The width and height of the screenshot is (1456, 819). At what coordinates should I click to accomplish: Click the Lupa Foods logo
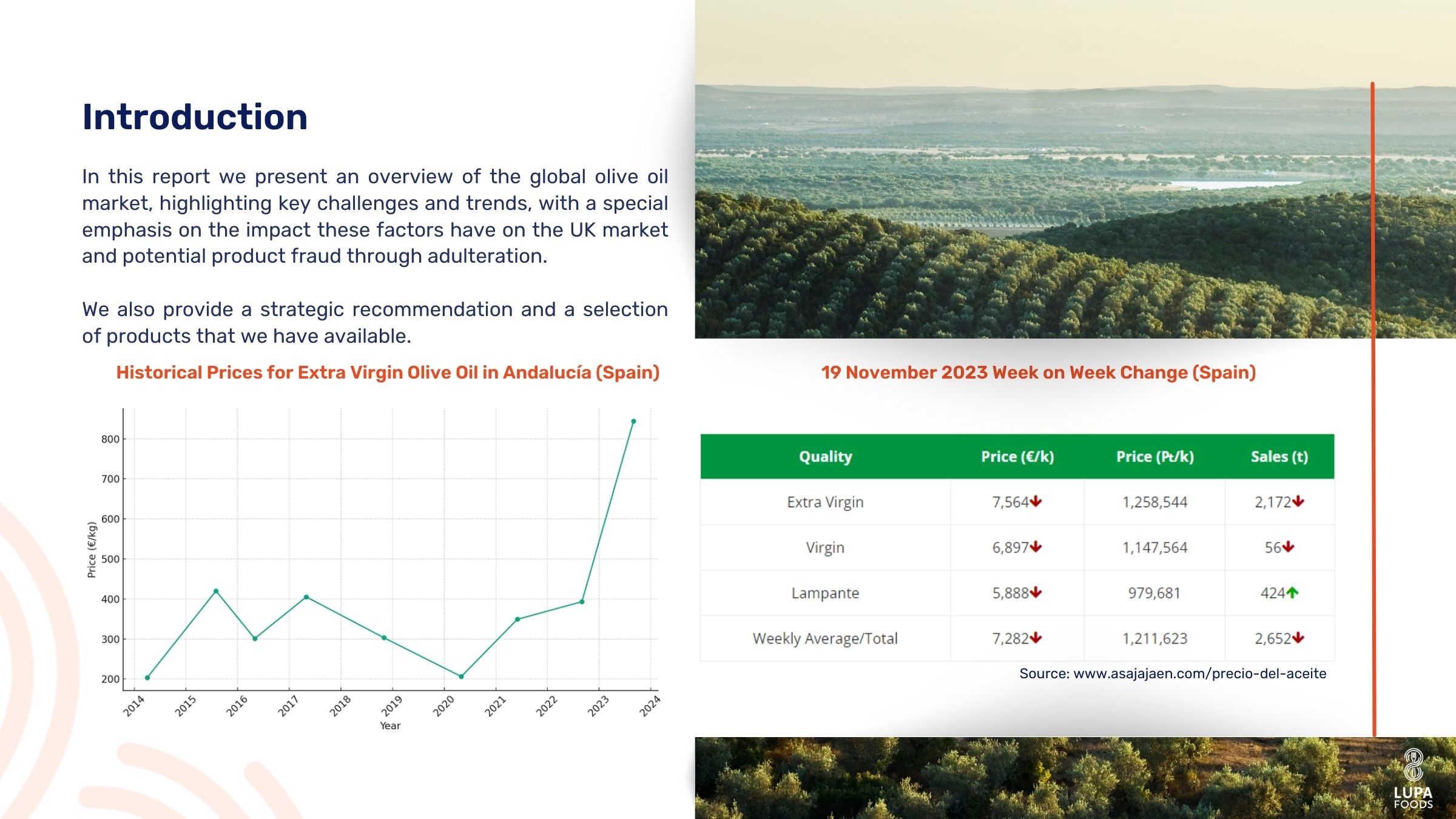tap(1413, 779)
